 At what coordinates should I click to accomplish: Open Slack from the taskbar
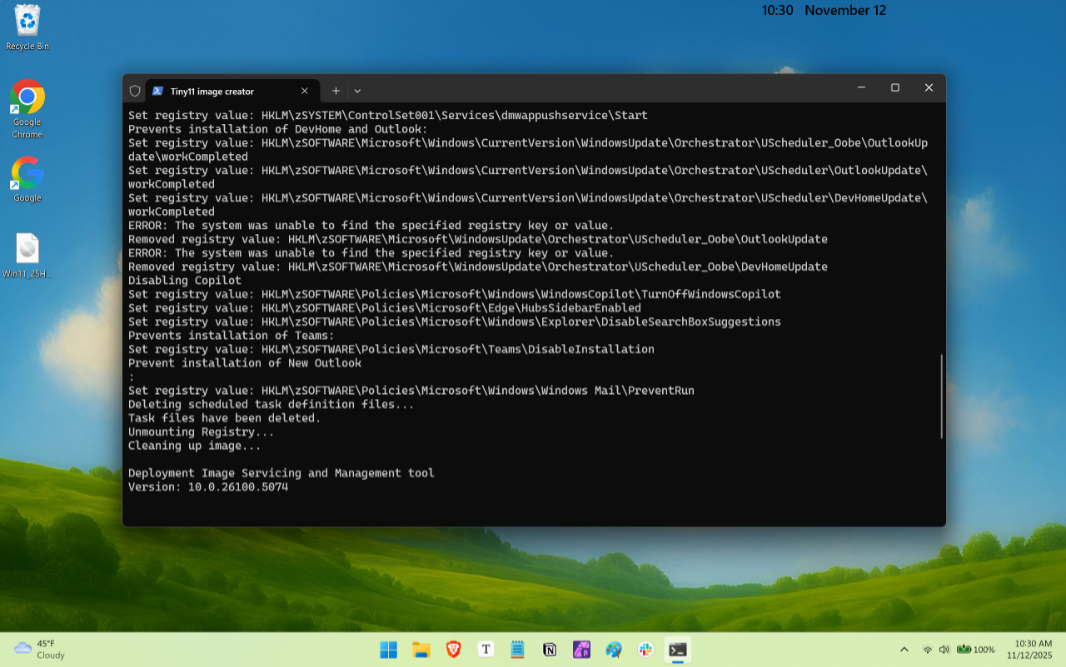[645, 650]
